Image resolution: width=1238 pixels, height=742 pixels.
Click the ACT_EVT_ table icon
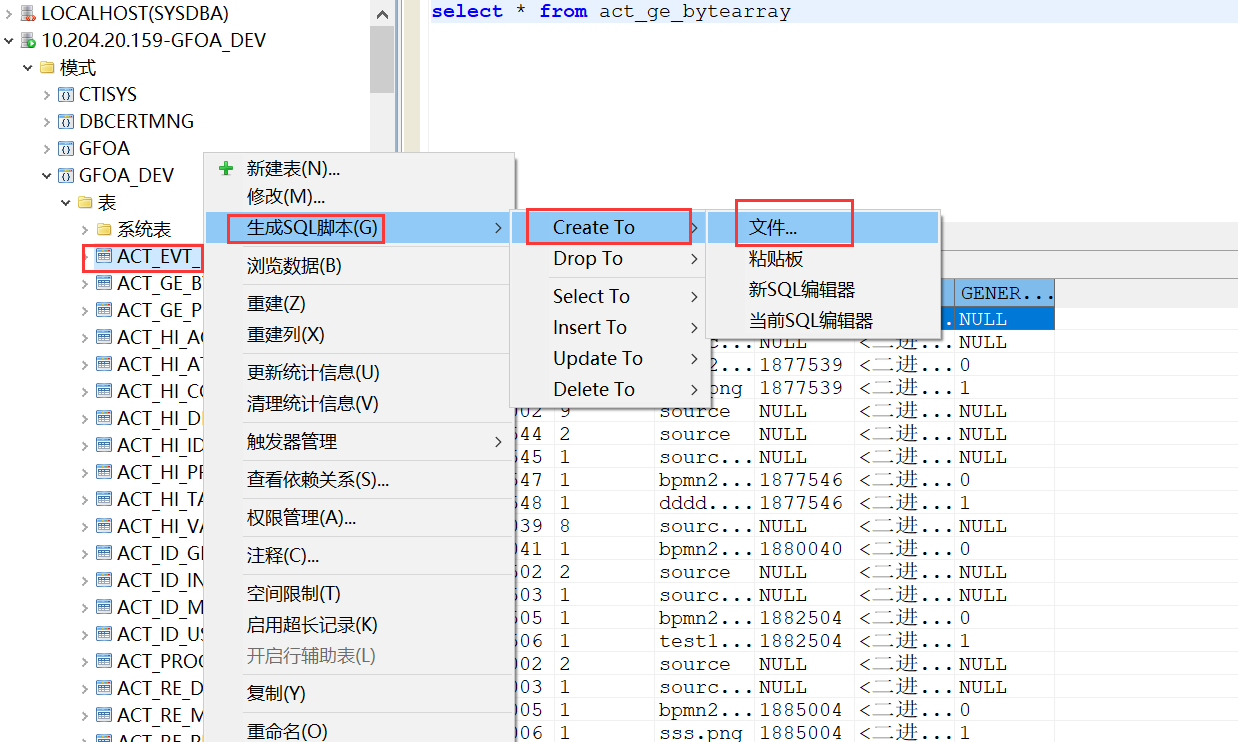[x=104, y=257]
